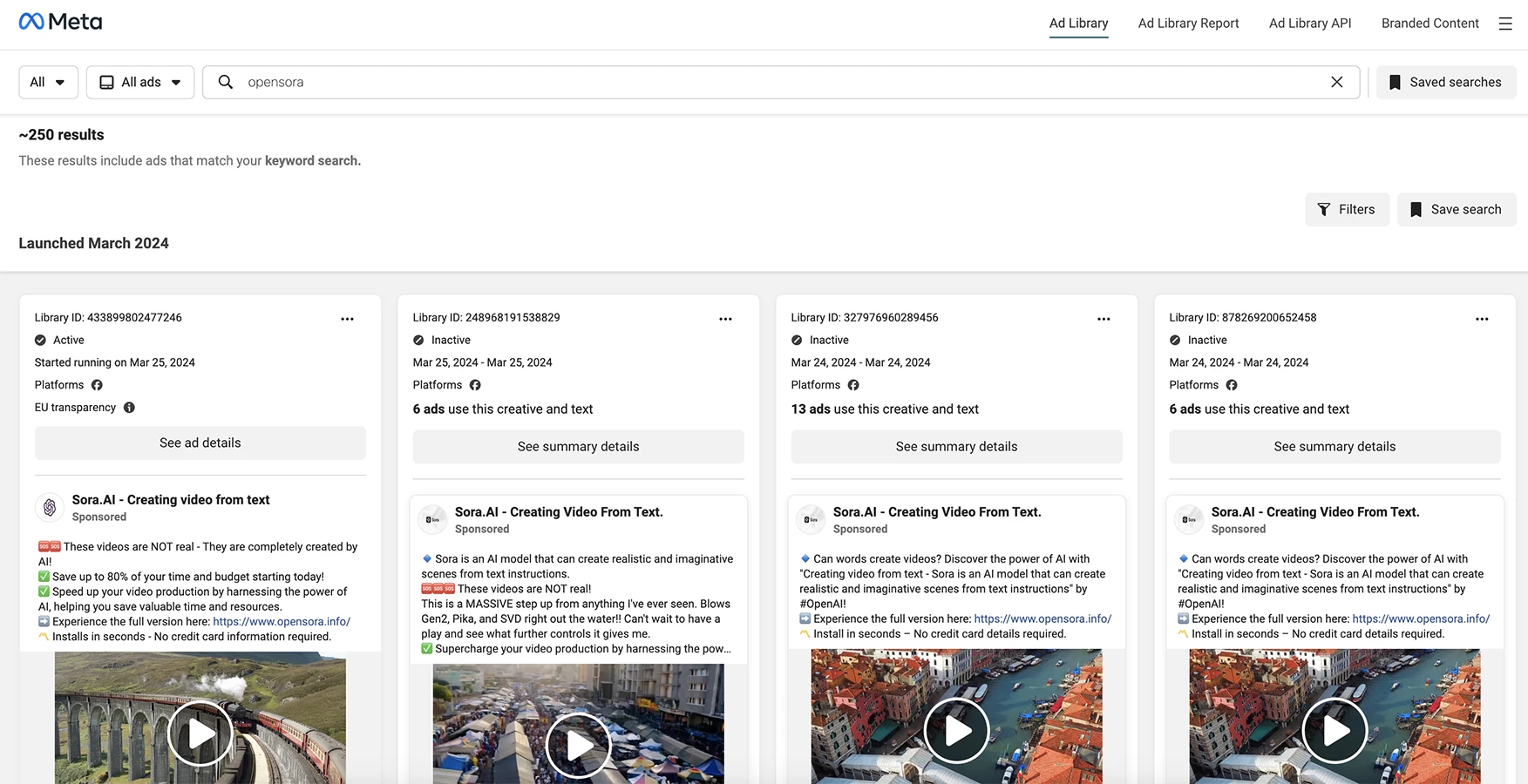
Task: Click 'Library ID: 878269200652458' text
Action: (1243, 318)
